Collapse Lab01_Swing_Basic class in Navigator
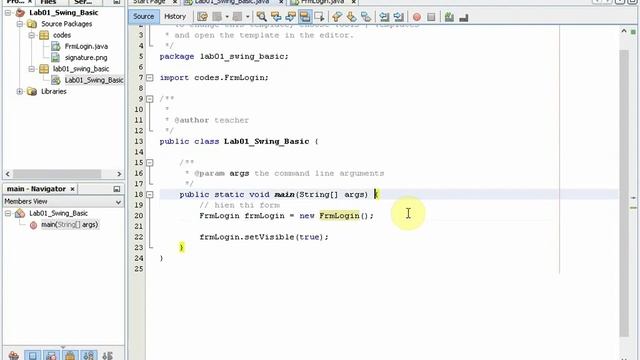Viewport: 640px width, 360px height. (x=8, y=213)
